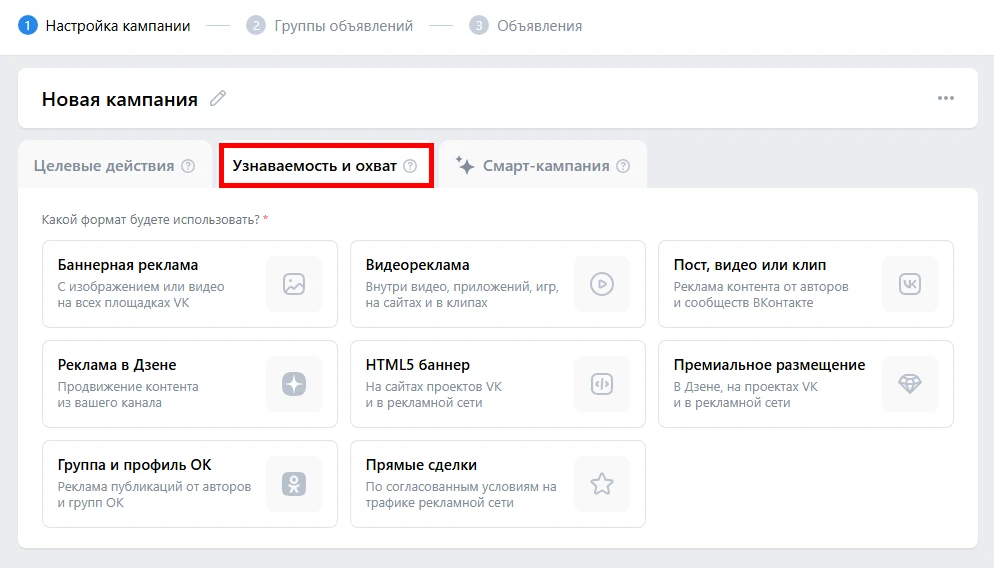Screen dimensions: 994x568
Task: Click the pencil icon to rename campaign
Action: (x=218, y=98)
